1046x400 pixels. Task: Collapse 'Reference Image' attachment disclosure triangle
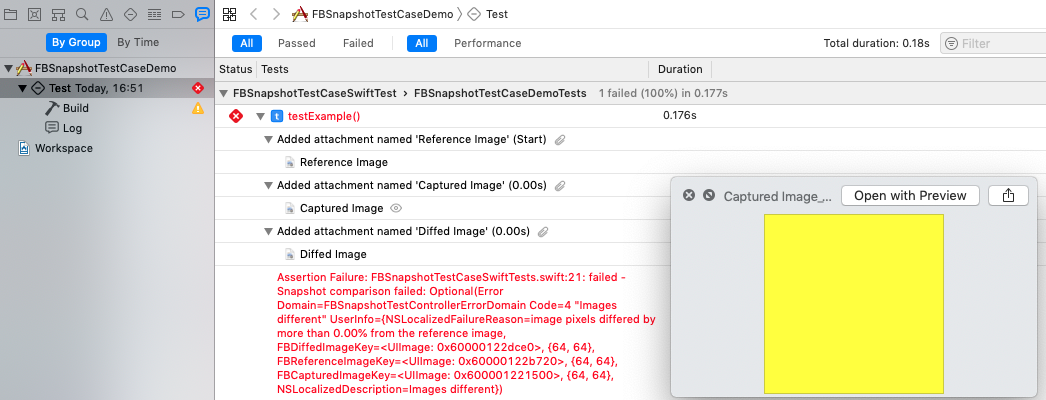coord(268,140)
